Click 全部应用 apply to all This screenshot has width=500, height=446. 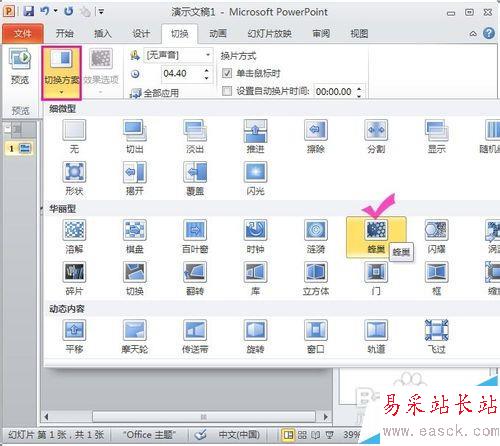[x=155, y=93]
